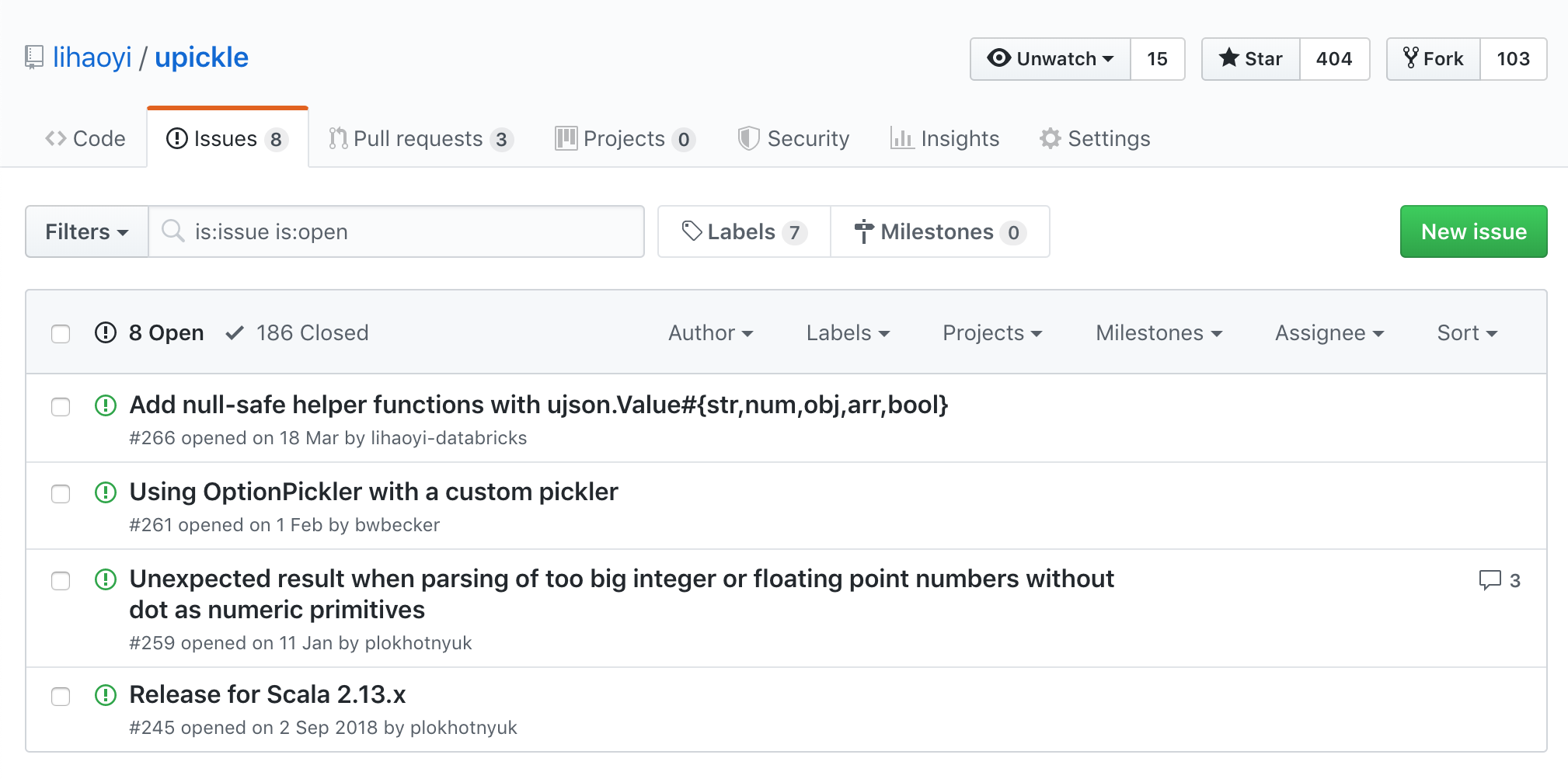Click the magnifier icon in search field
Screen dimensions: 1568x779
172,231
